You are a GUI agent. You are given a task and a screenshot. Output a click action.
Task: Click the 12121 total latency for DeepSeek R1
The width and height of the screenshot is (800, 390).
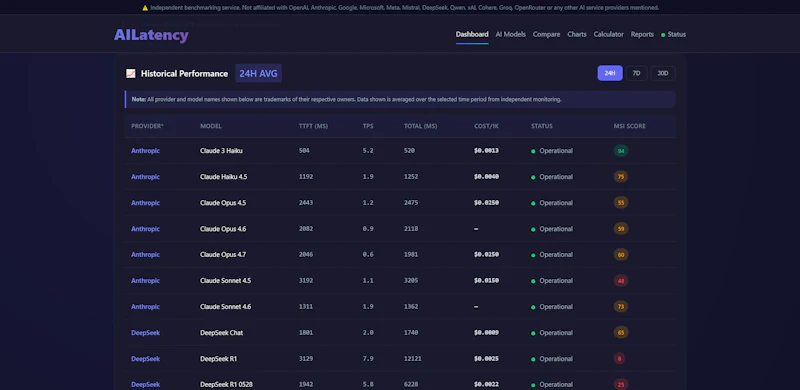click(x=413, y=358)
